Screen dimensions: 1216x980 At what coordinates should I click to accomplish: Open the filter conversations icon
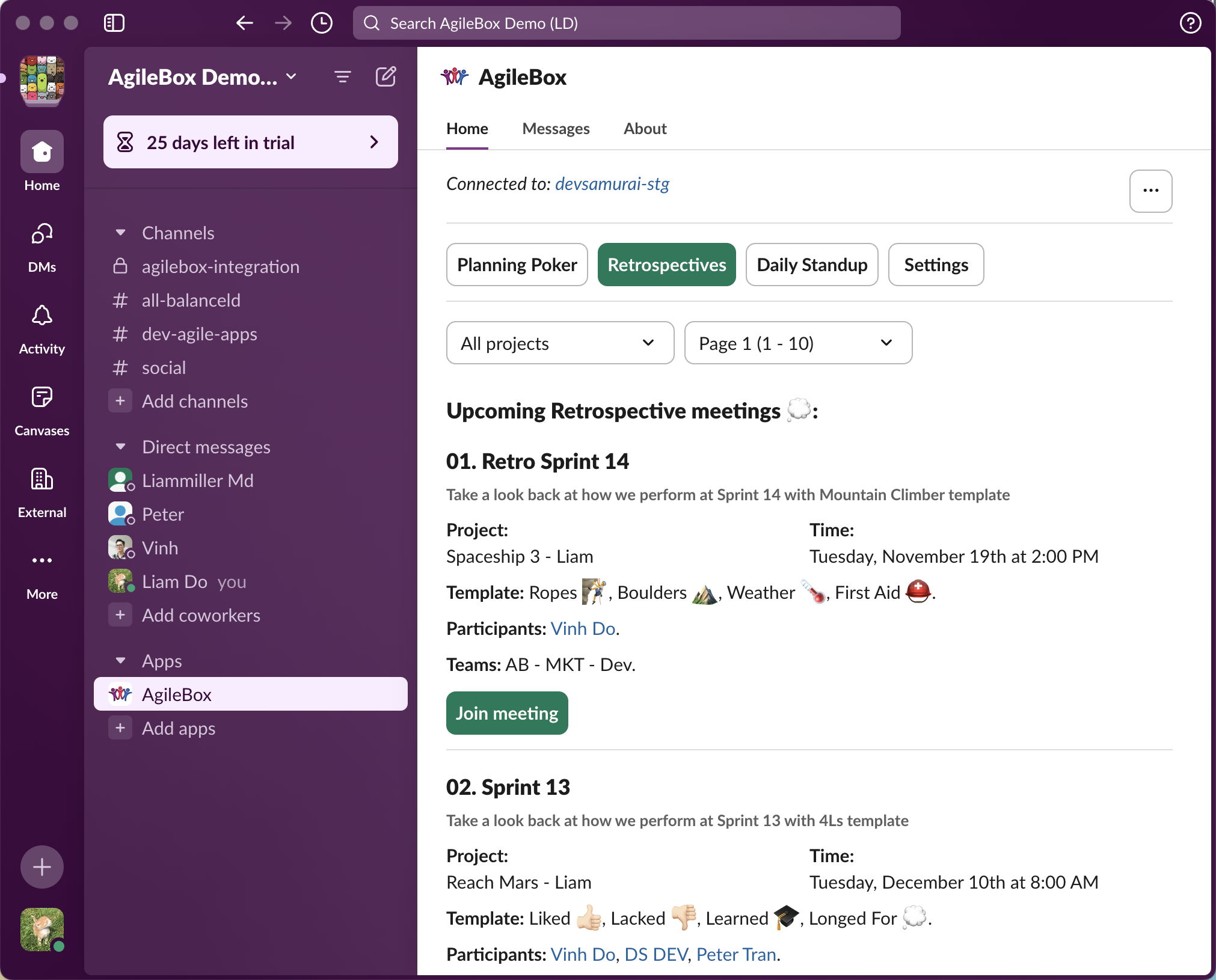coord(342,77)
